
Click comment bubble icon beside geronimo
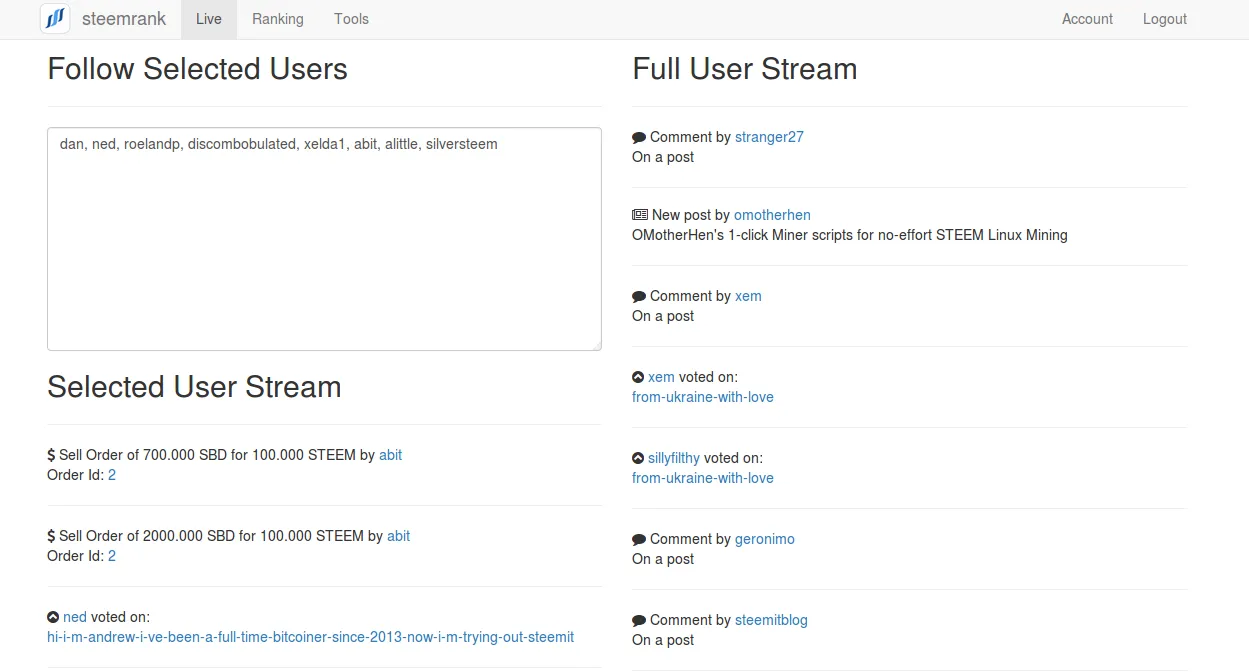[639, 539]
